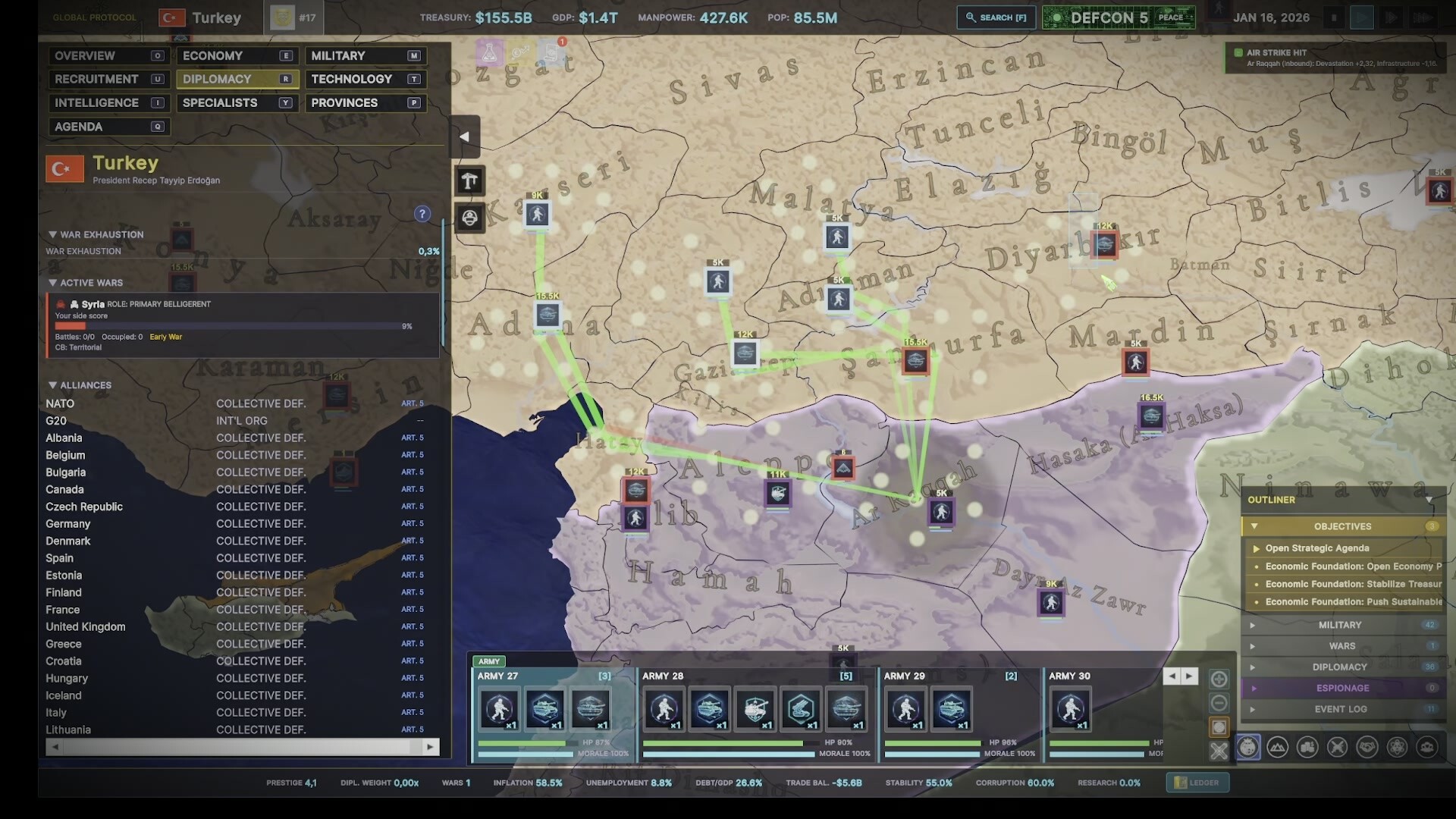
Task: Select Army 29 tank unit card
Action: [951, 710]
